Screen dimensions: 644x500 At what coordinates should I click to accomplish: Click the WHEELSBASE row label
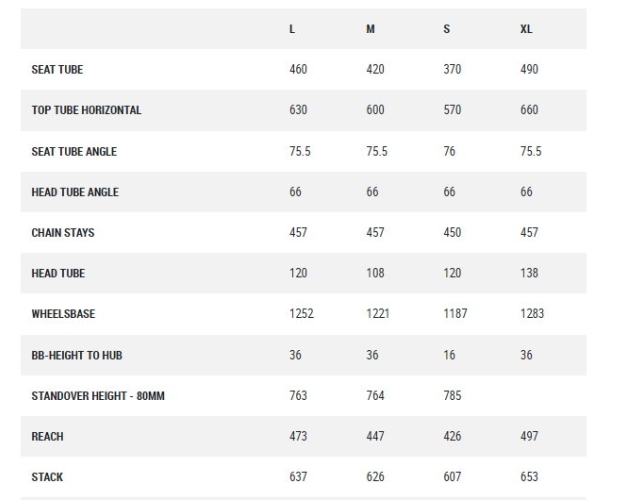(x=63, y=314)
